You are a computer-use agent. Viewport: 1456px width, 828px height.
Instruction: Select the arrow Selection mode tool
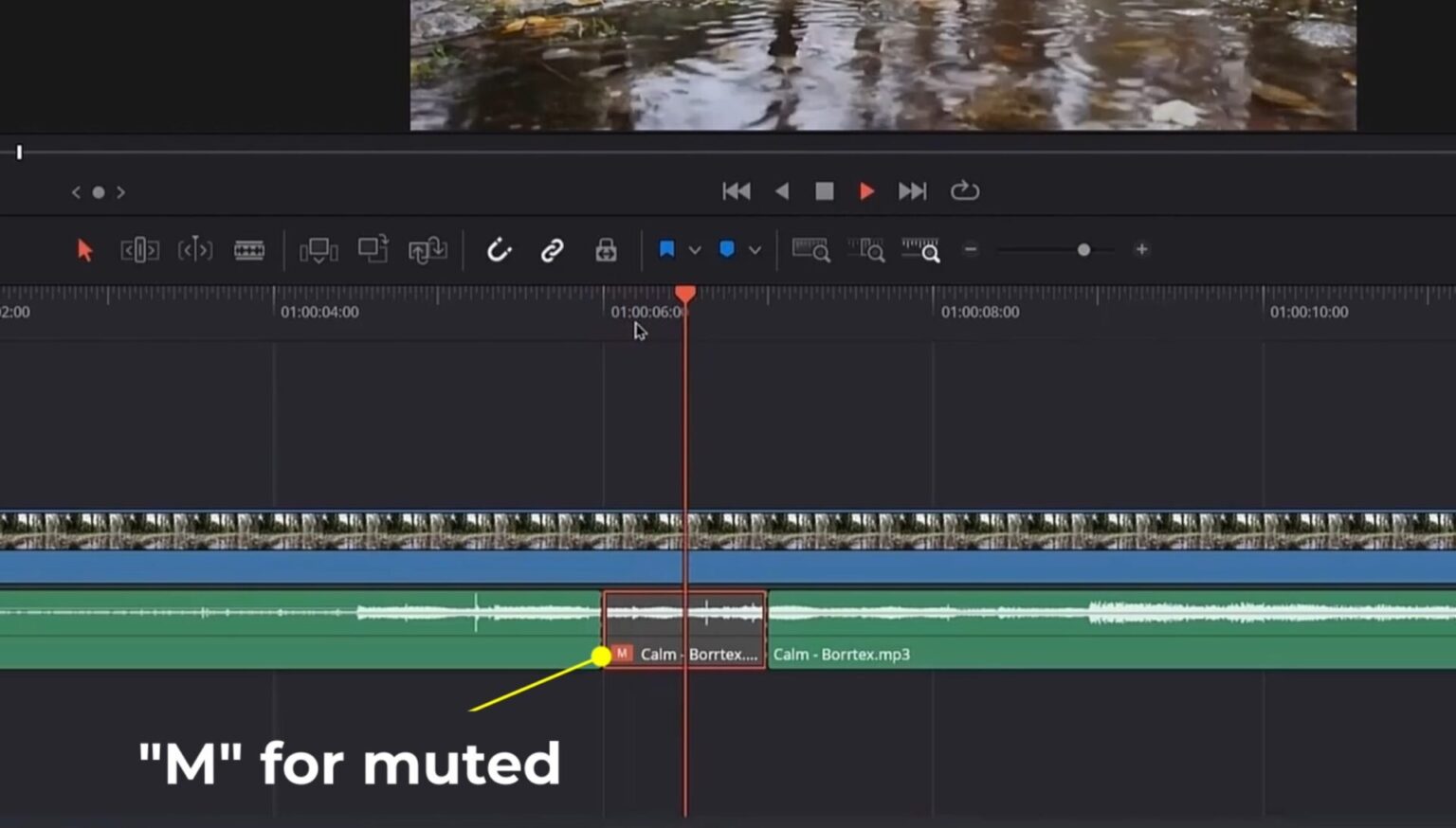click(x=85, y=249)
